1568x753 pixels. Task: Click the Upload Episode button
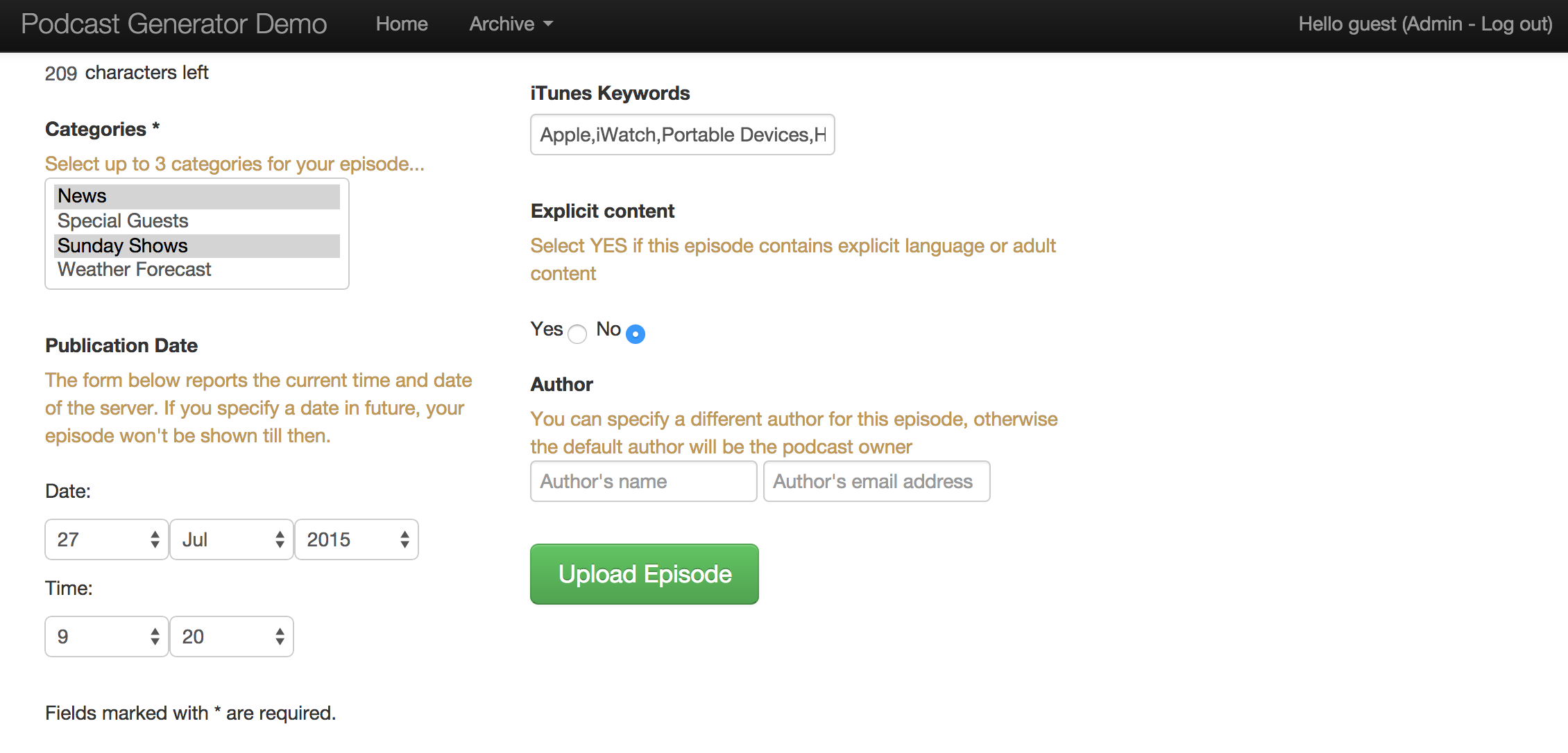[x=644, y=573]
